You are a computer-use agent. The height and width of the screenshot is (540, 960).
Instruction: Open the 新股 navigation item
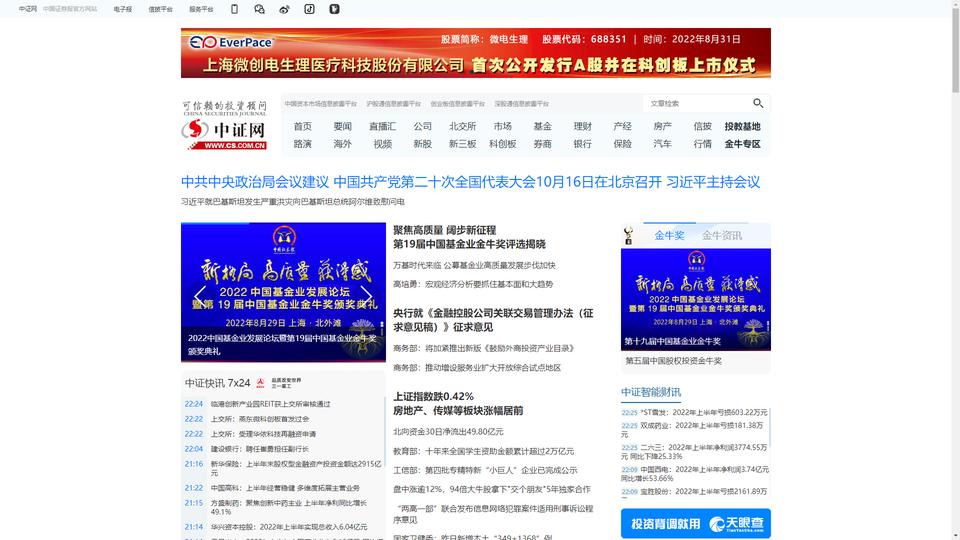(422, 144)
